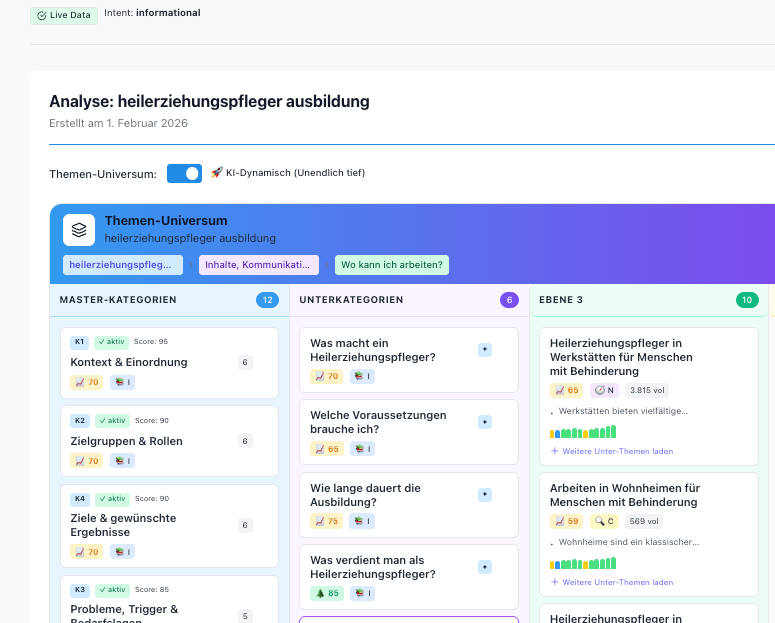
Task: Open the Ziele & gewünschte Ergebnisse card
Action: (x=170, y=526)
